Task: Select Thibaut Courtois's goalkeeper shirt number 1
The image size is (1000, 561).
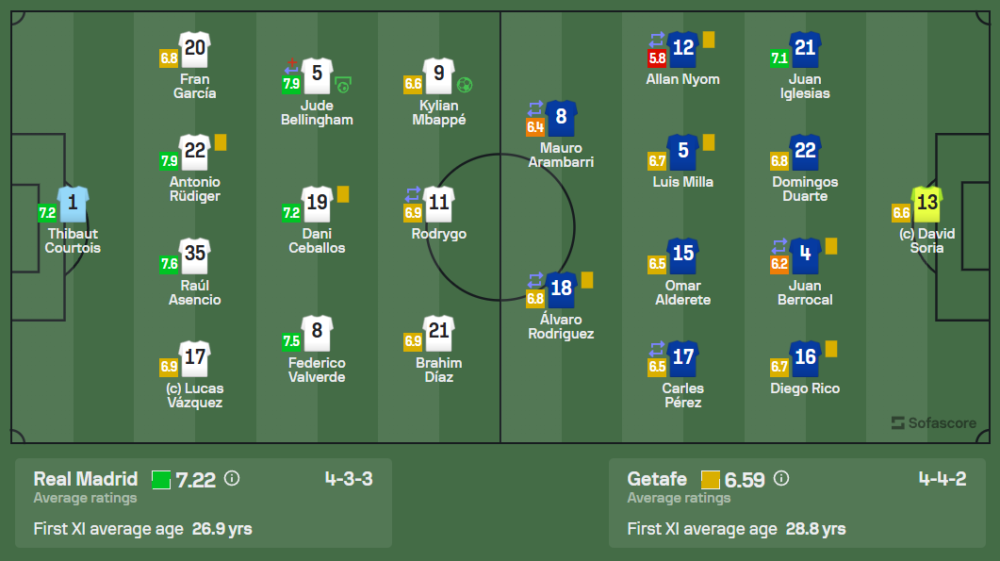Action: point(72,205)
